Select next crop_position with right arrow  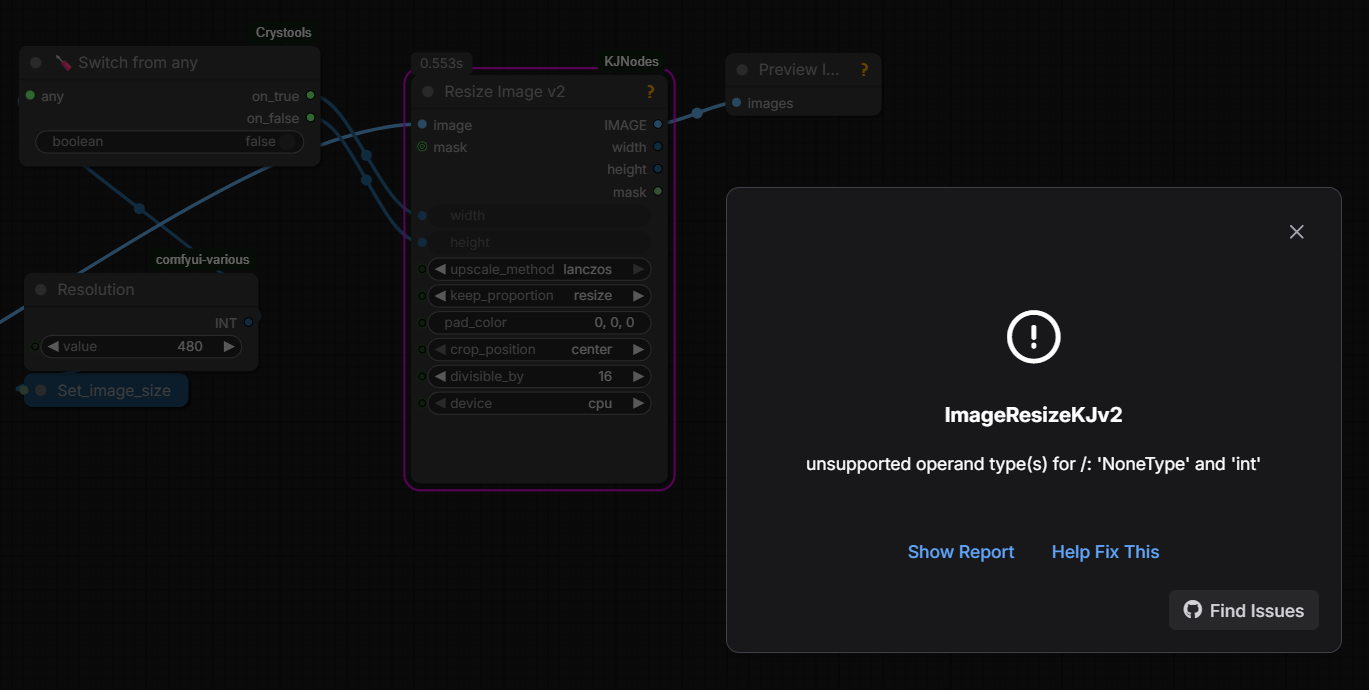(638, 350)
